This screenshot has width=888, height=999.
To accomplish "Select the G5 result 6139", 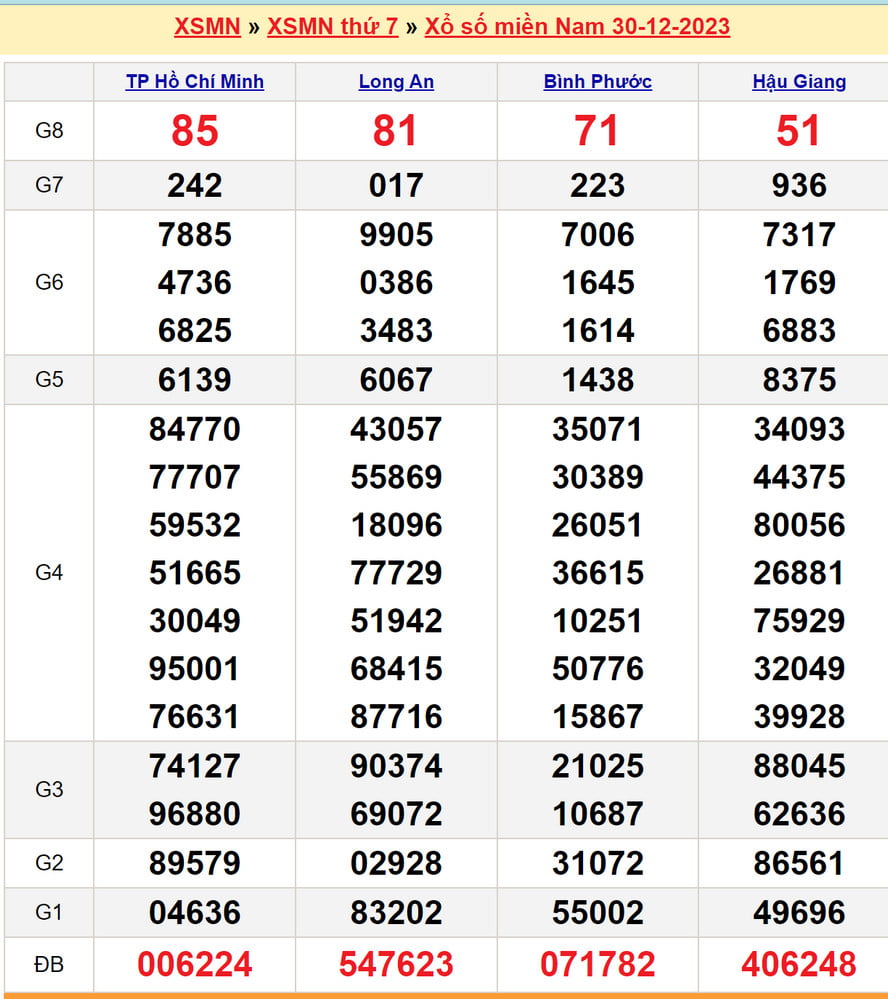I will [195, 380].
